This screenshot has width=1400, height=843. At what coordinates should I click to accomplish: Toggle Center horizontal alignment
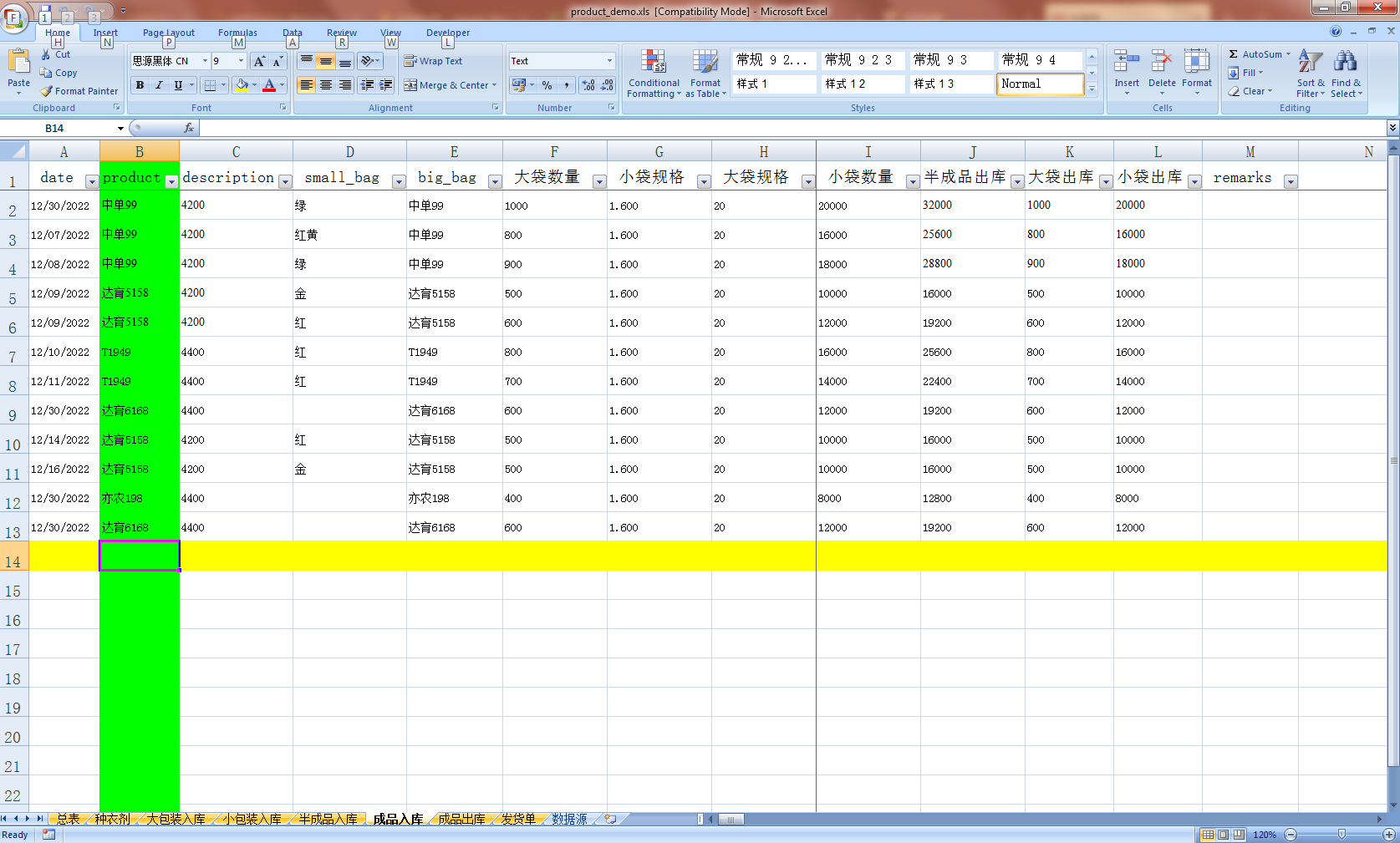pos(326,85)
